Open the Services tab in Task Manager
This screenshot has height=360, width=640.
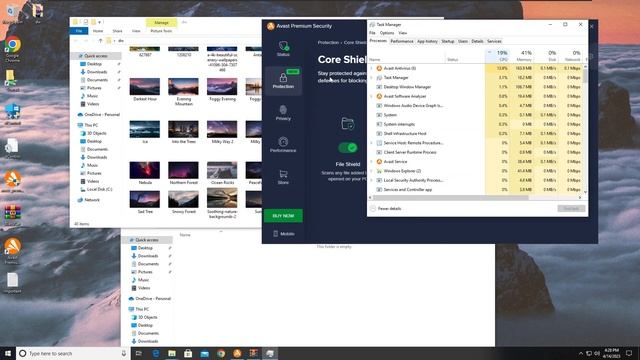pyautogui.click(x=494, y=41)
